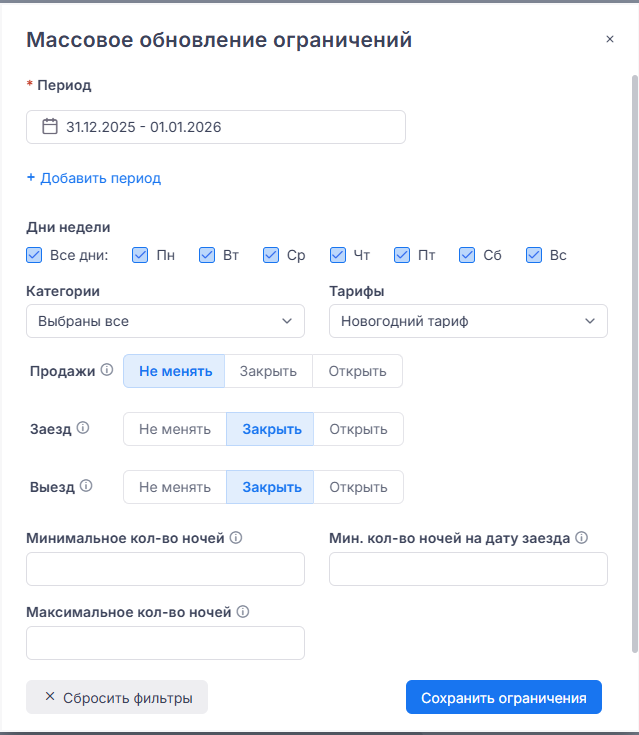
Task: Close the Массовое обновление ограничений dialog
Action: click(610, 40)
